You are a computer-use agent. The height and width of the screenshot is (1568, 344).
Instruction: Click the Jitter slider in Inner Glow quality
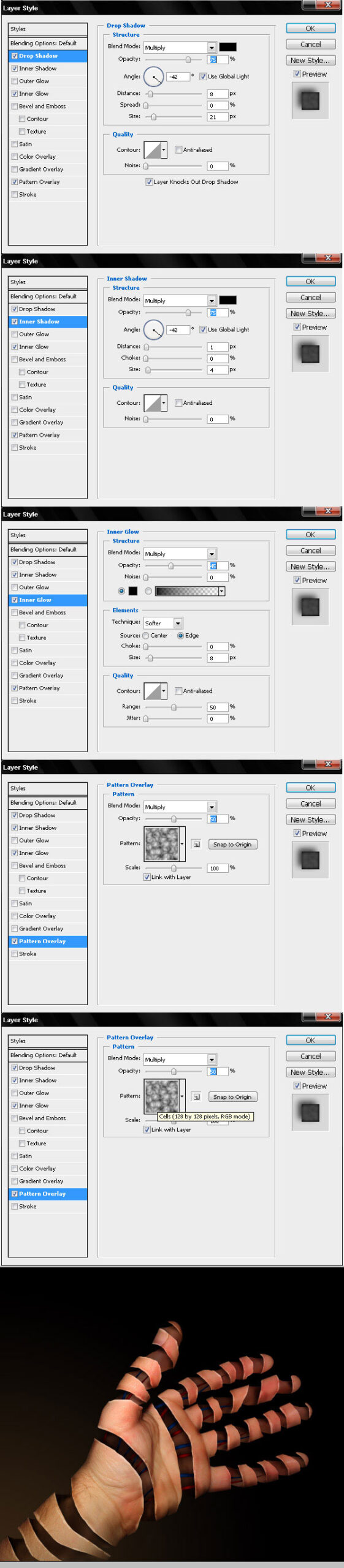point(173,718)
